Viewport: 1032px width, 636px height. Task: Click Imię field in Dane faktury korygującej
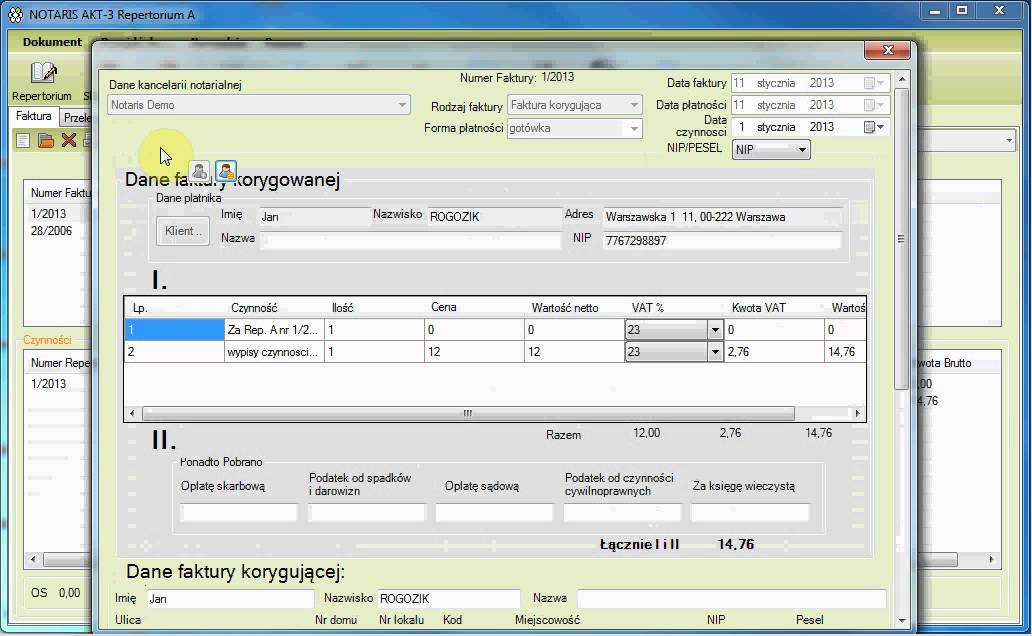(230, 598)
